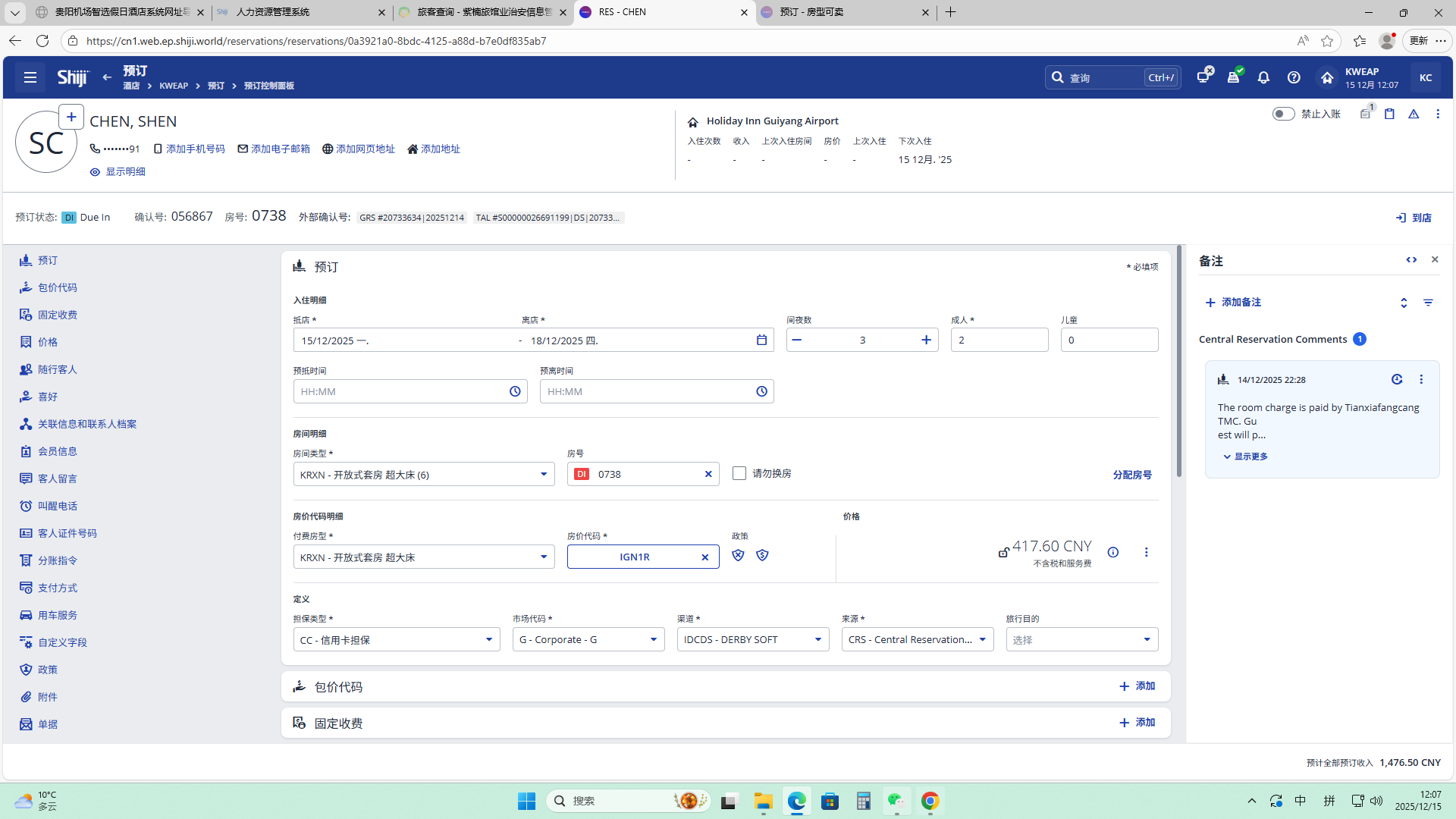Image resolution: width=1456 pixels, height=819 pixels.
Task: Click the 到店 check-in button
Action: pos(1414,218)
